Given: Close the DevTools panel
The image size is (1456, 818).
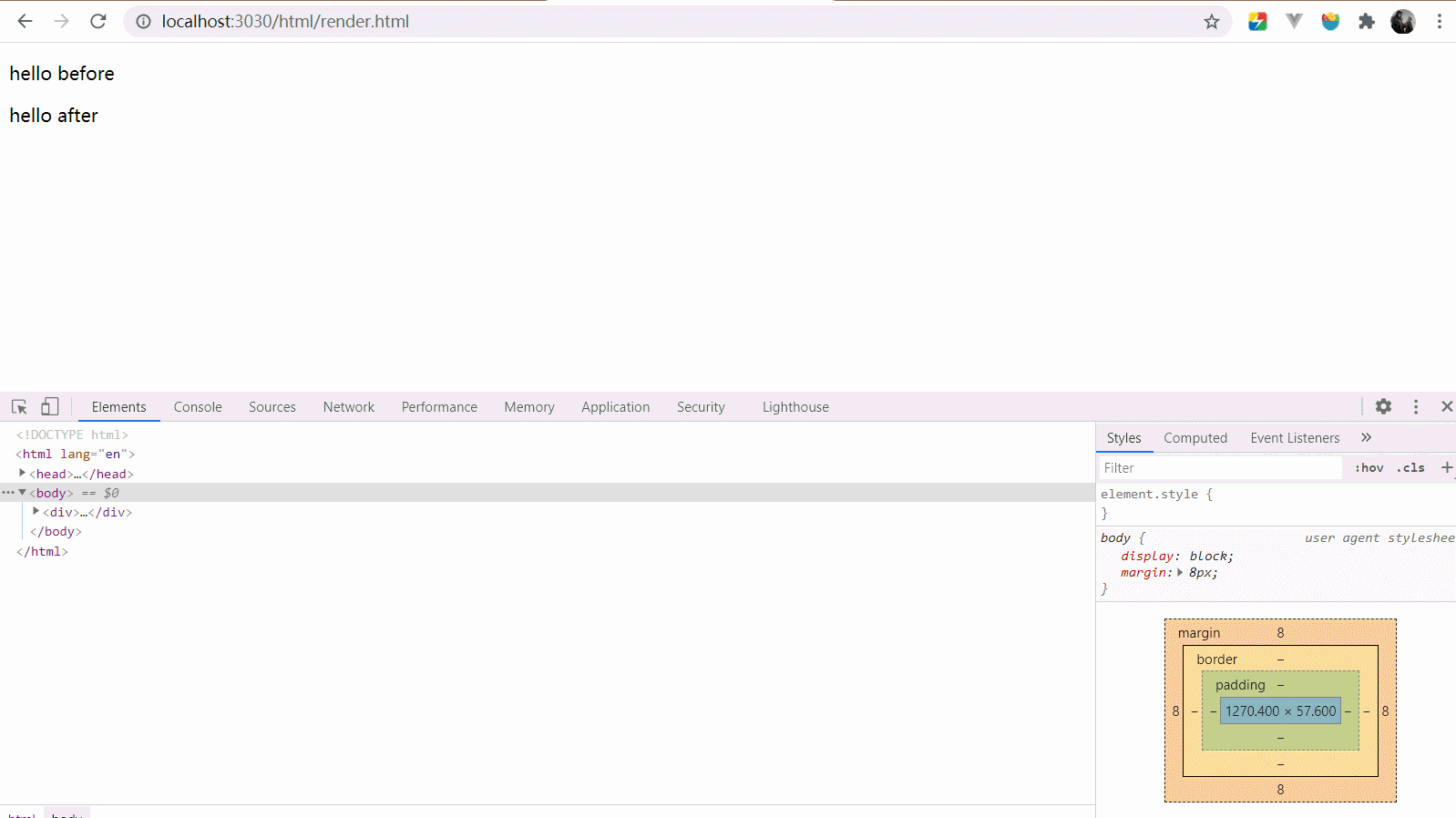Looking at the screenshot, I should tap(1447, 406).
